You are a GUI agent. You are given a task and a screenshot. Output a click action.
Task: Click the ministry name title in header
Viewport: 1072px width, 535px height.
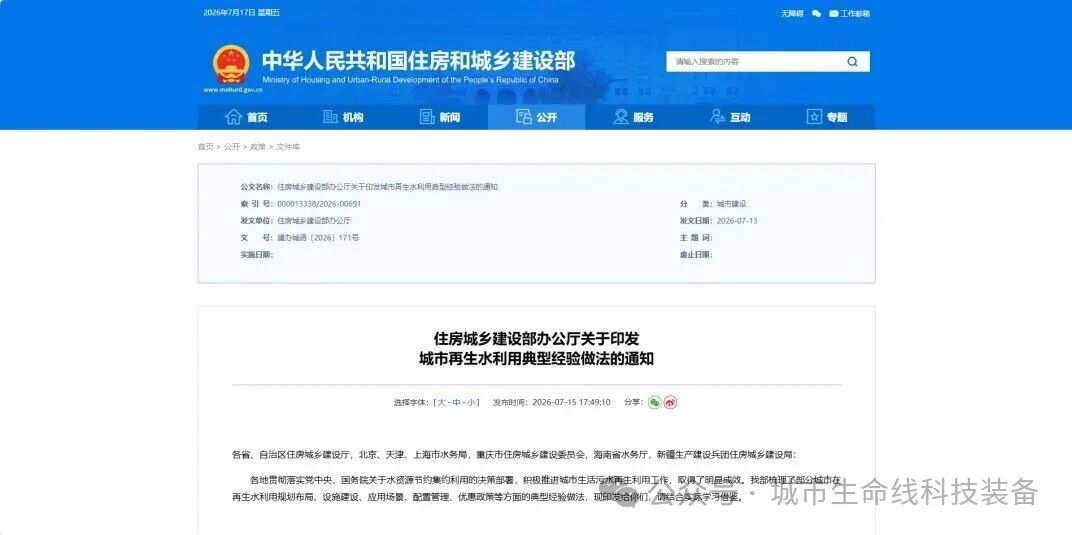pyautogui.click(x=418, y=60)
